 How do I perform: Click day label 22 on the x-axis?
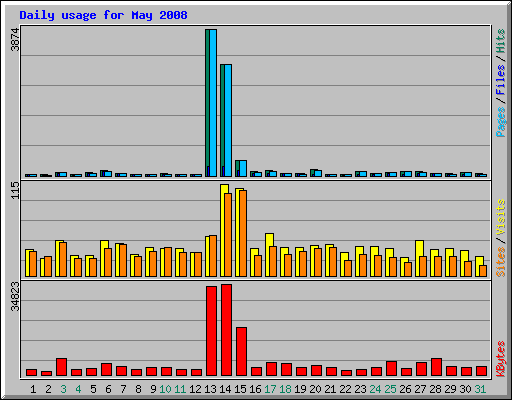coord(345,389)
